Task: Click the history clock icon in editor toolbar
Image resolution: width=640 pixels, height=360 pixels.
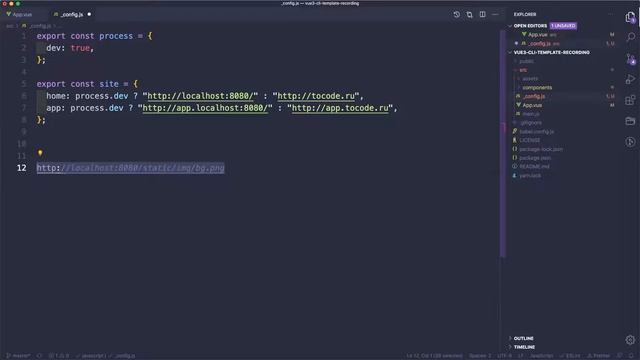Action: pos(456,14)
